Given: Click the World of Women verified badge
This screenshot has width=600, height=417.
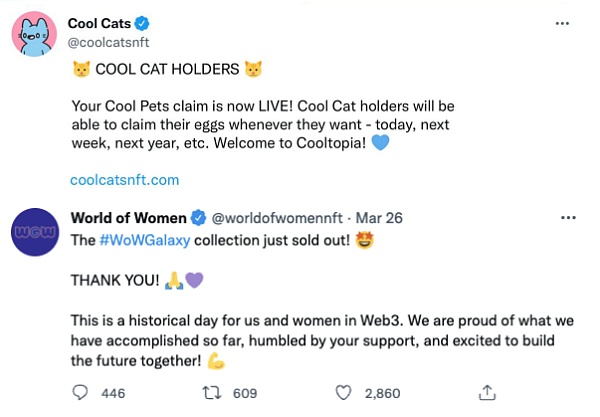Looking at the screenshot, I should tap(197, 217).
